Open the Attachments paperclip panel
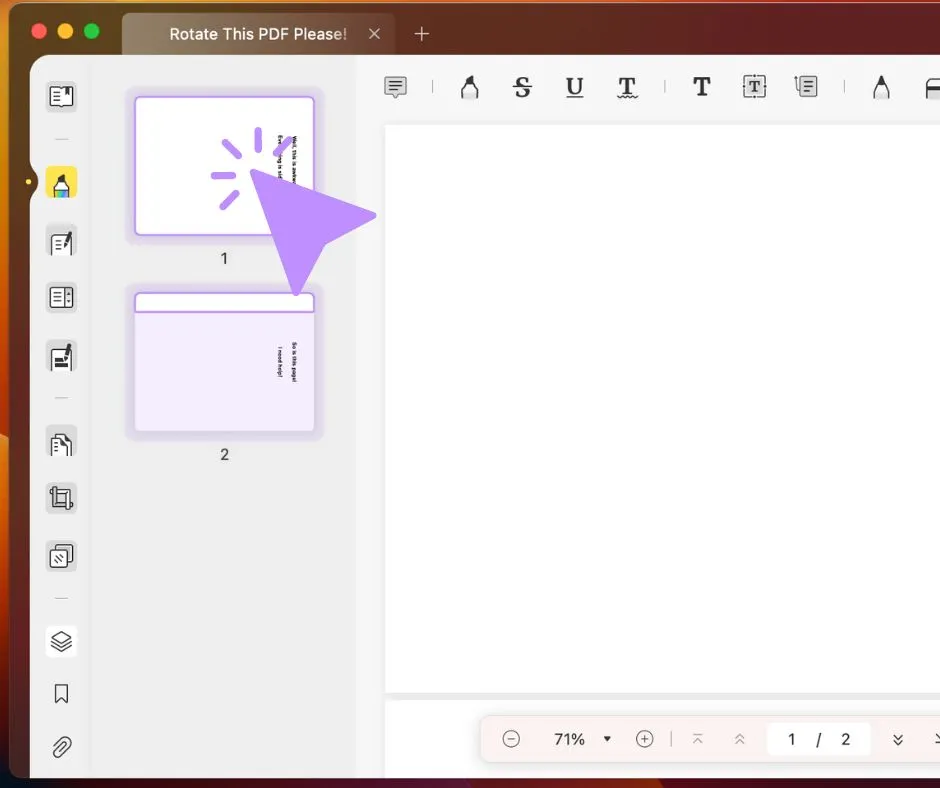940x788 pixels. coord(61,747)
